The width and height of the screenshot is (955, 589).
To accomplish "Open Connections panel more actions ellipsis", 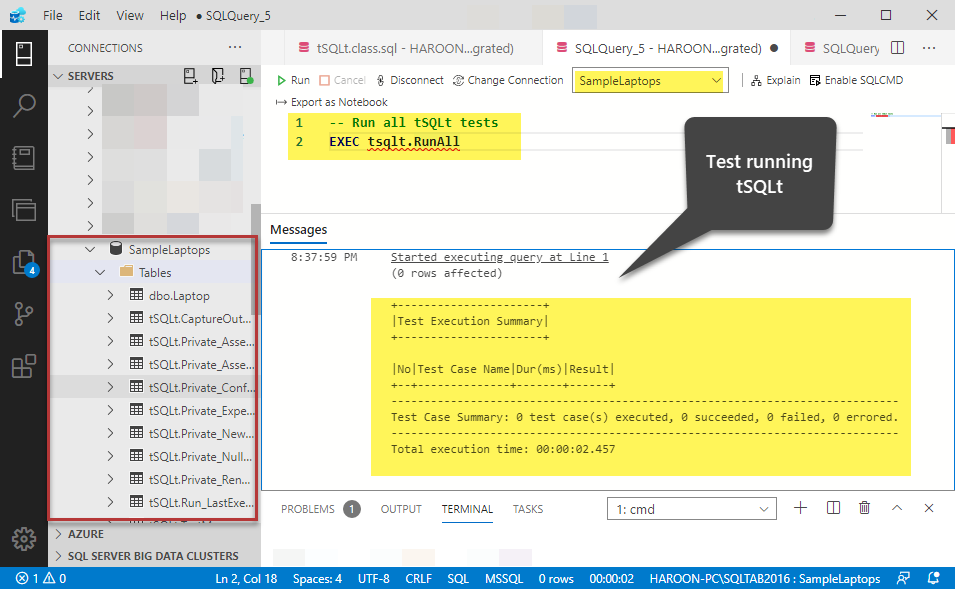I will click(x=235, y=47).
